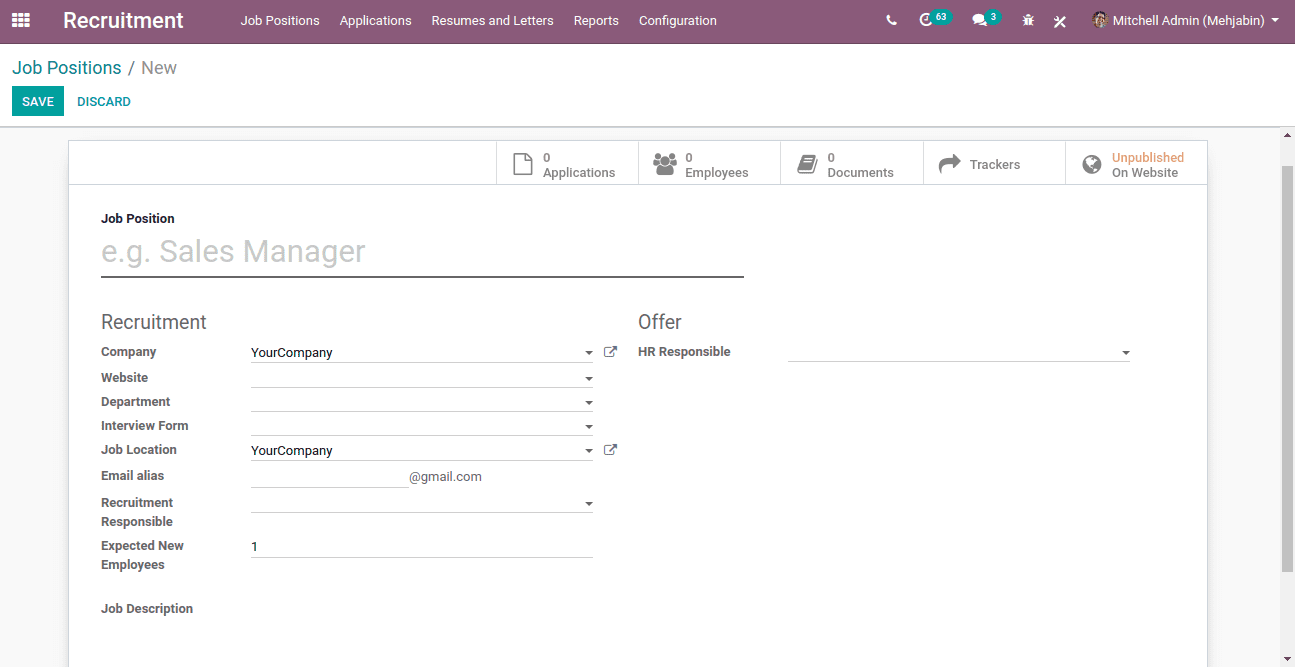Image resolution: width=1295 pixels, height=667 pixels.
Task: Click the '@gmail.com' domain text
Action: (x=445, y=477)
